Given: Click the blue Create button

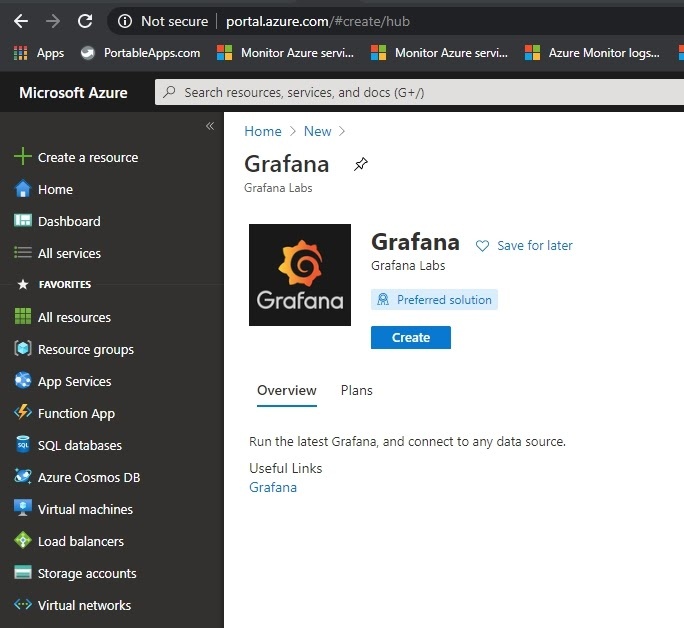Looking at the screenshot, I should coord(410,337).
